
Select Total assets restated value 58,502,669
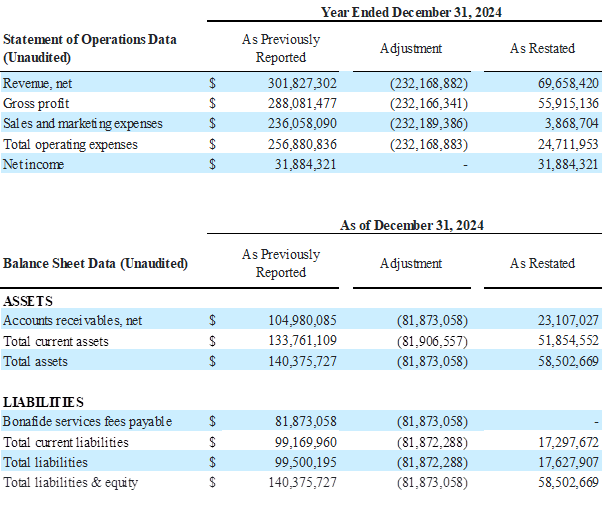[x=567, y=361]
